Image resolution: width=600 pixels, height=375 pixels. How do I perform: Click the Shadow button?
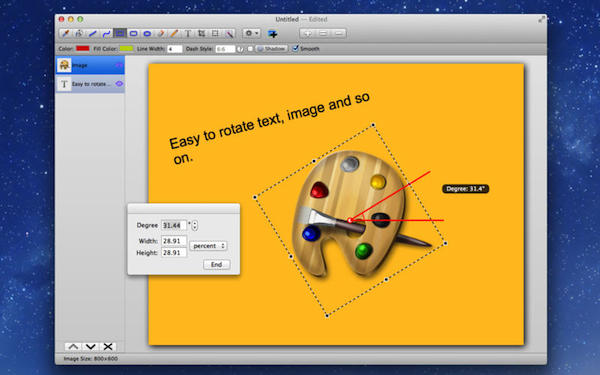pos(272,49)
